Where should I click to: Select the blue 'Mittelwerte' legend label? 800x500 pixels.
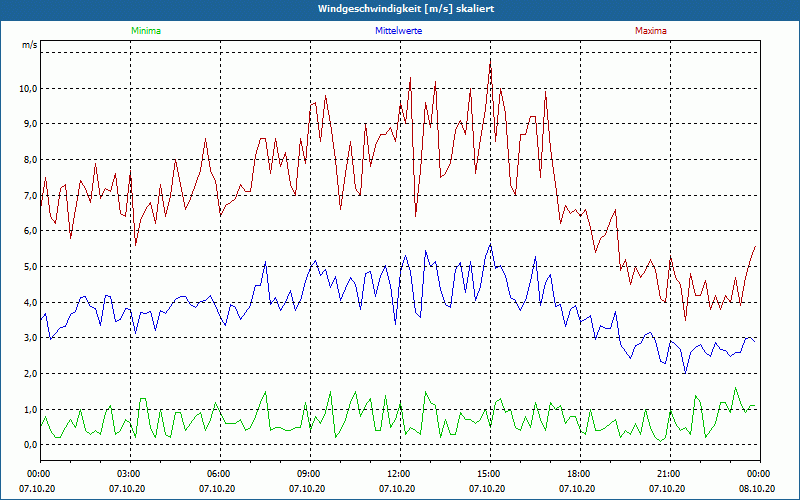tap(398, 31)
